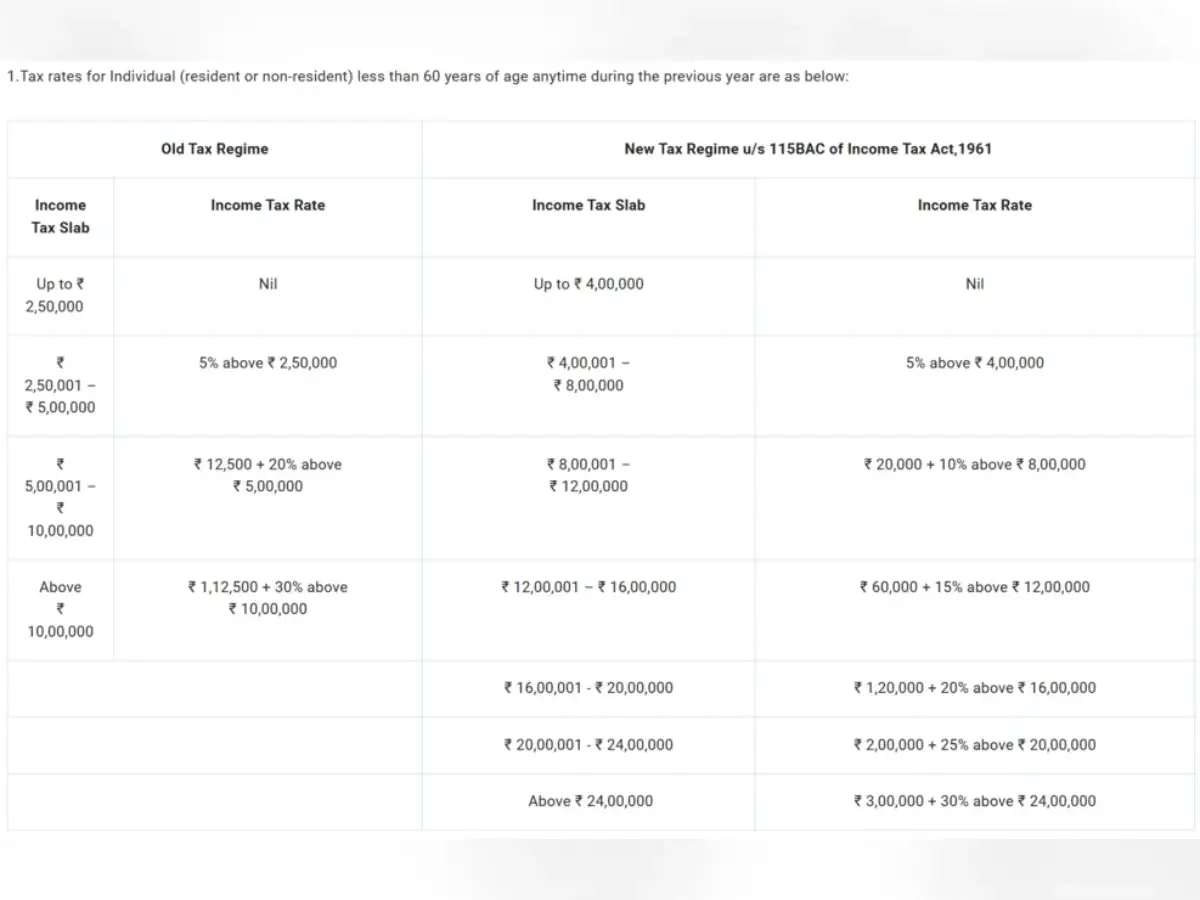
Task: Click the ₹ 3,00,000 + 30% above ₹ 24,00,000 cell
Action: pyautogui.click(x=975, y=801)
